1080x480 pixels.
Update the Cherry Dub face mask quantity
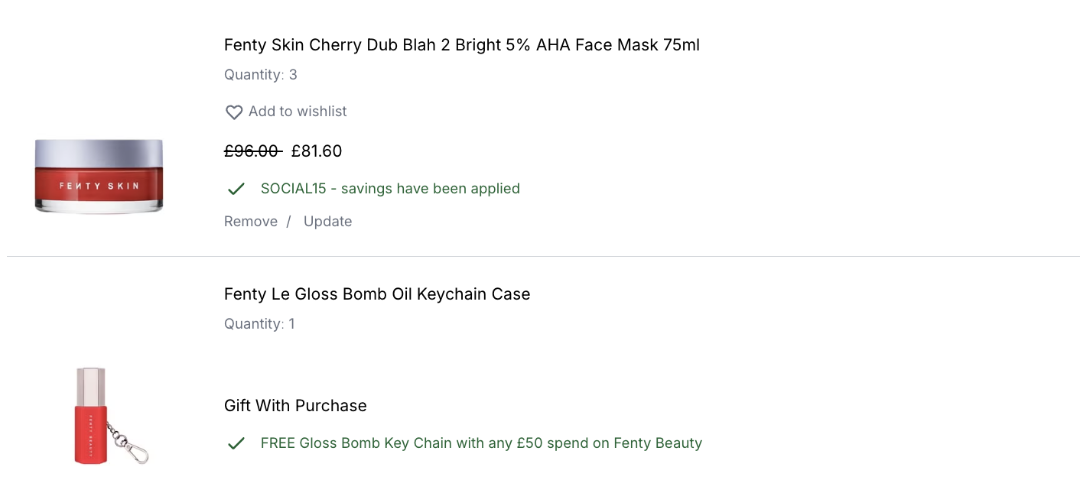point(328,221)
